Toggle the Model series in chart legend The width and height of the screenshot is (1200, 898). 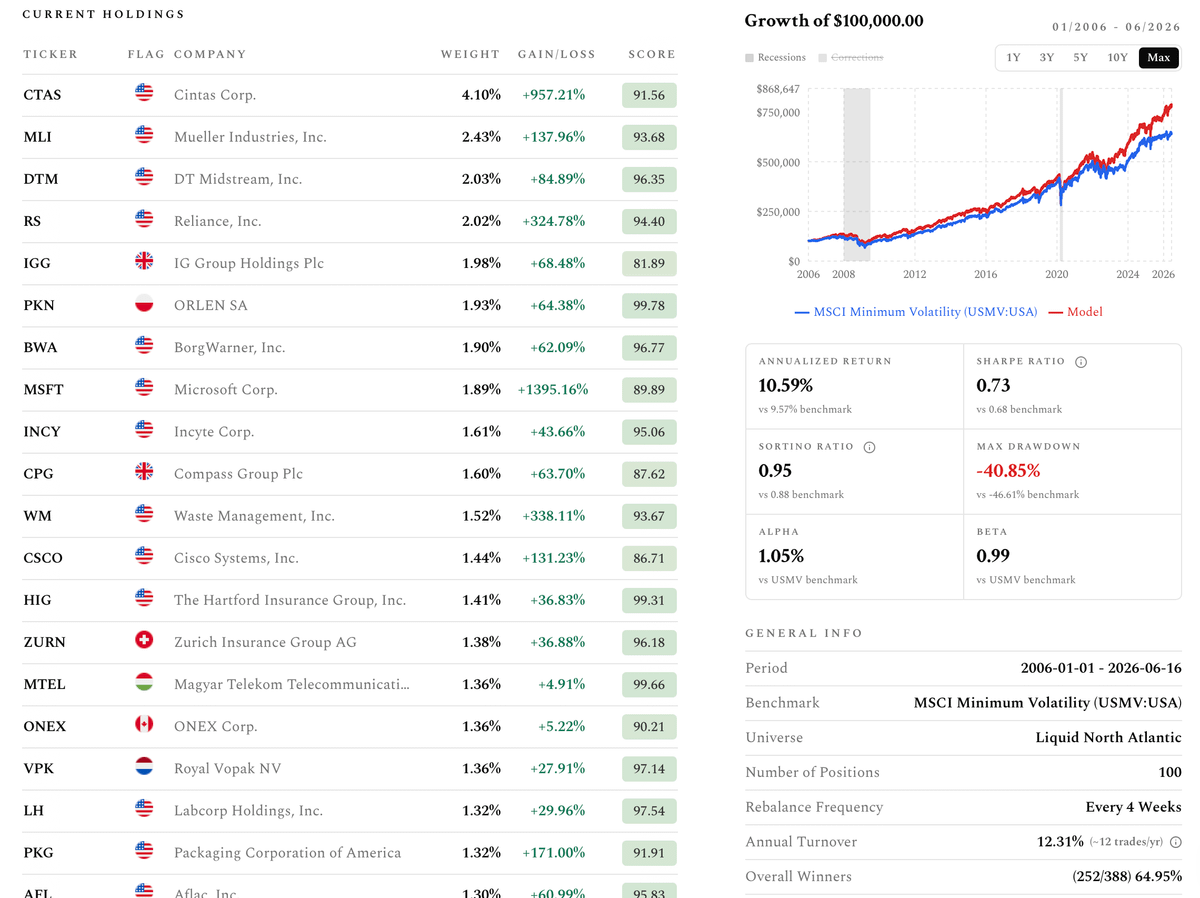tap(1076, 312)
